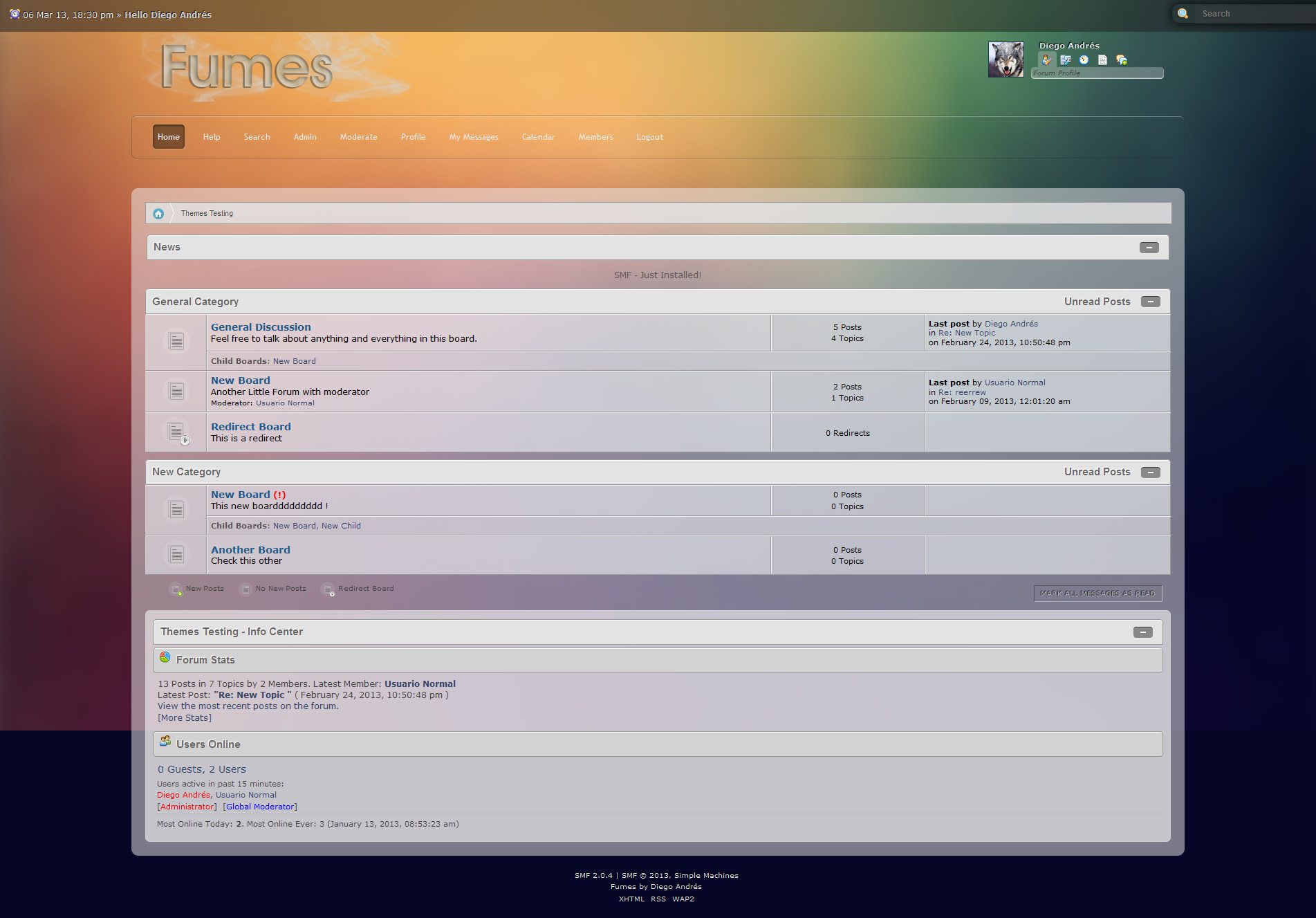Open My Messages from the navigation

tap(474, 137)
